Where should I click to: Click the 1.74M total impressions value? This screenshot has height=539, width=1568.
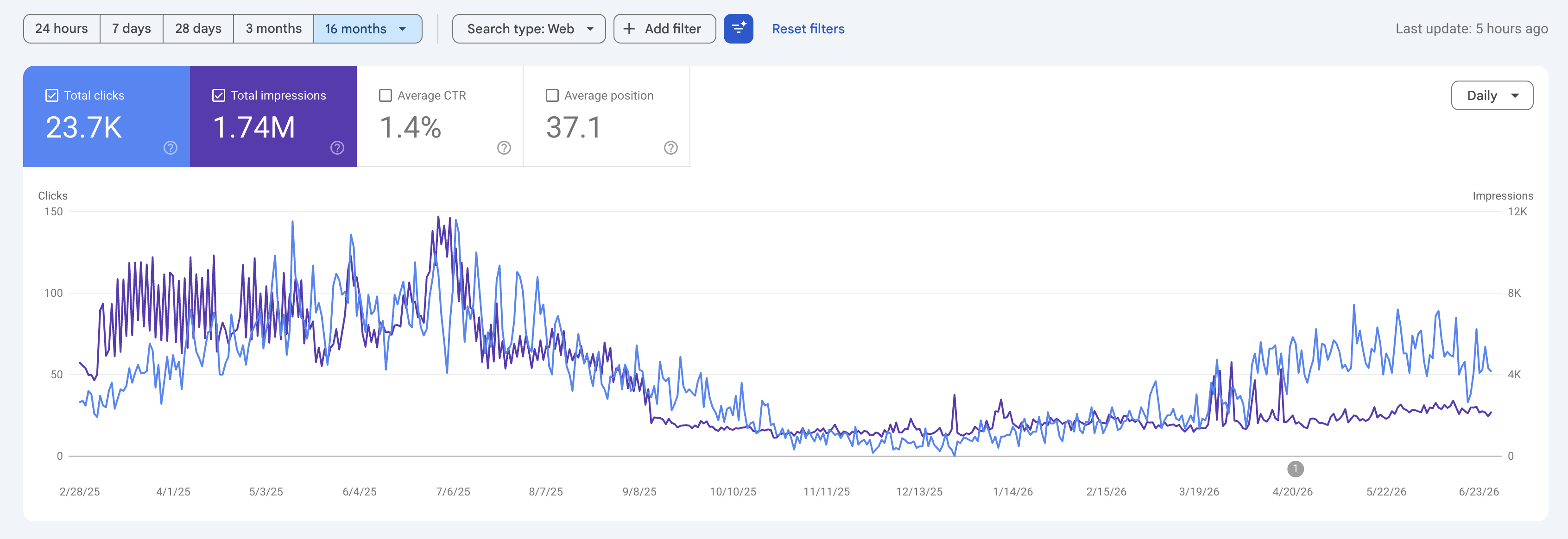point(254,127)
